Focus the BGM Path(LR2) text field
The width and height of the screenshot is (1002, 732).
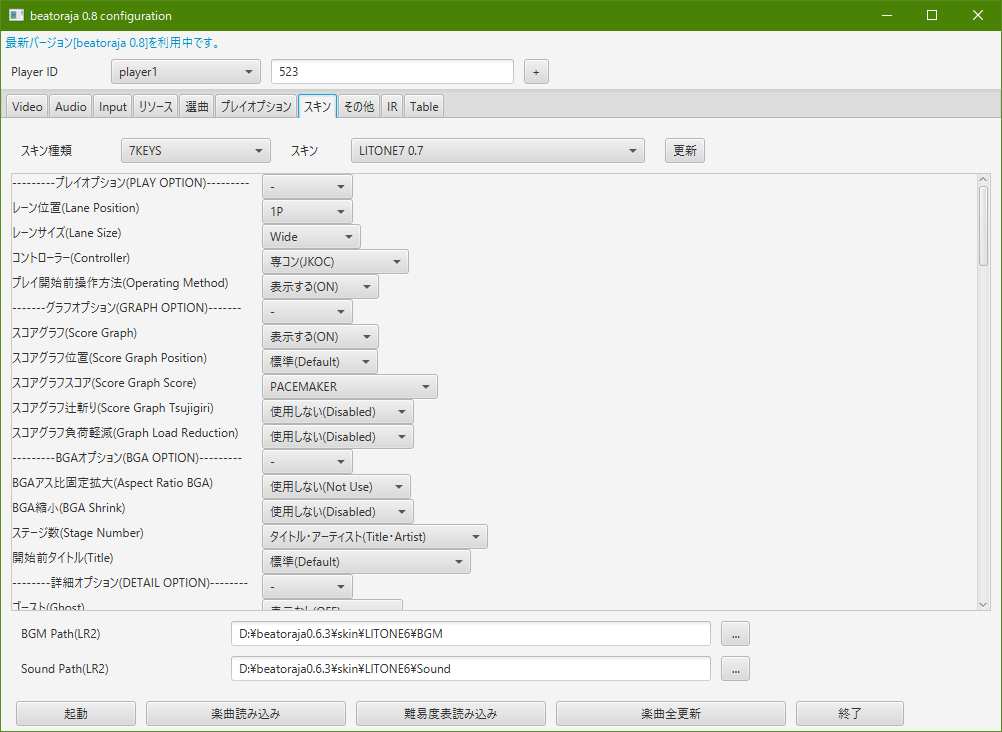[471, 634]
